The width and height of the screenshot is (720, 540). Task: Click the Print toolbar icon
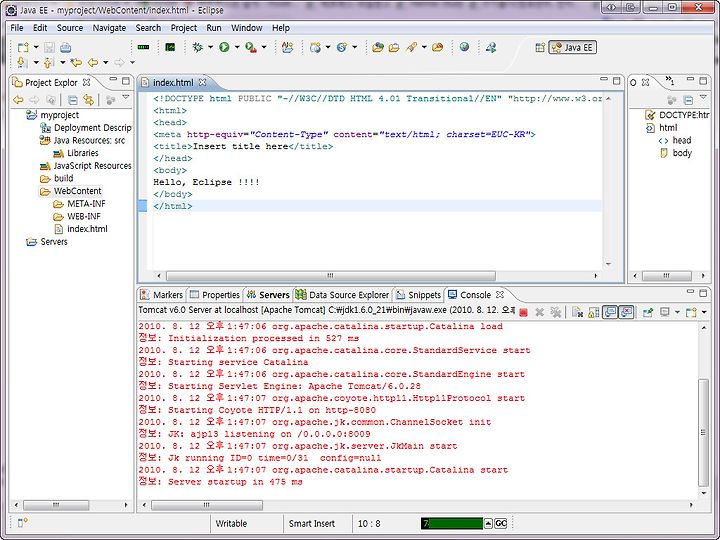tap(66, 47)
